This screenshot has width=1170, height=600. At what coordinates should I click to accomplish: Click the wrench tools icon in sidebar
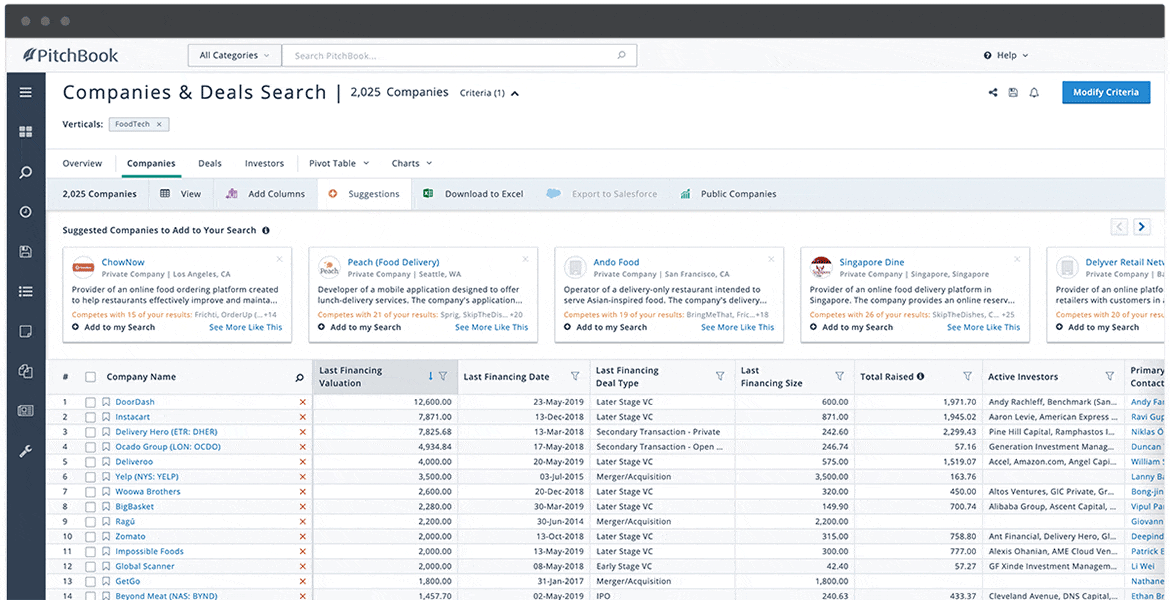[x=26, y=451]
